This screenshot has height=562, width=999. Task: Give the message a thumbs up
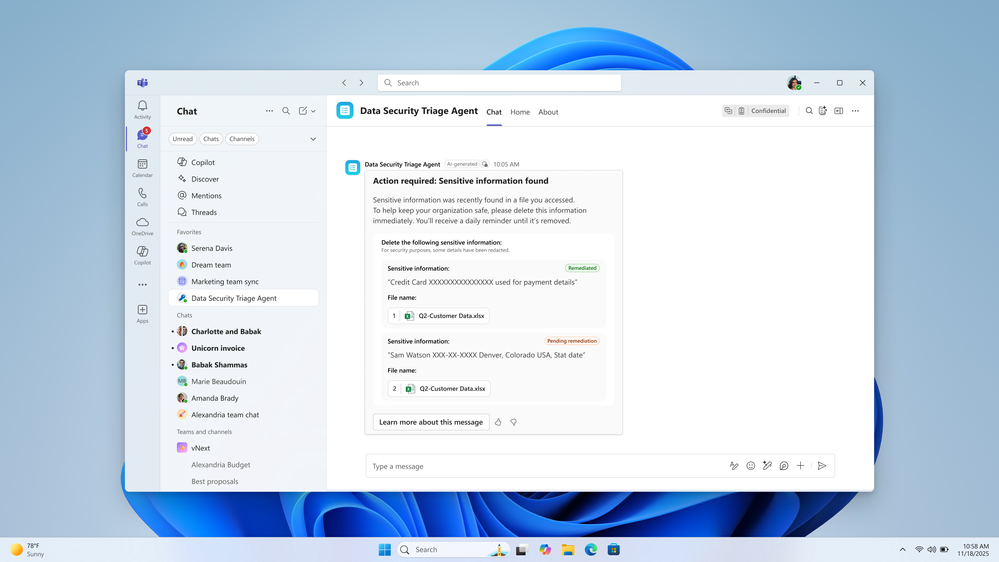pyautogui.click(x=498, y=422)
